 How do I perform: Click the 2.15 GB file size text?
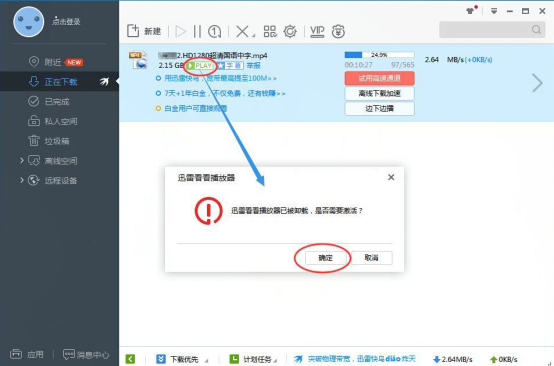171,66
